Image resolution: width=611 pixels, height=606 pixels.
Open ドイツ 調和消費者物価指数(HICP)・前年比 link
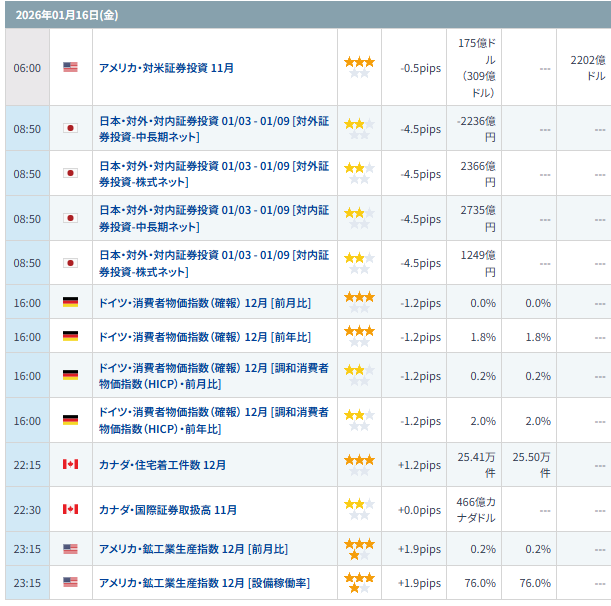(x=213, y=420)
